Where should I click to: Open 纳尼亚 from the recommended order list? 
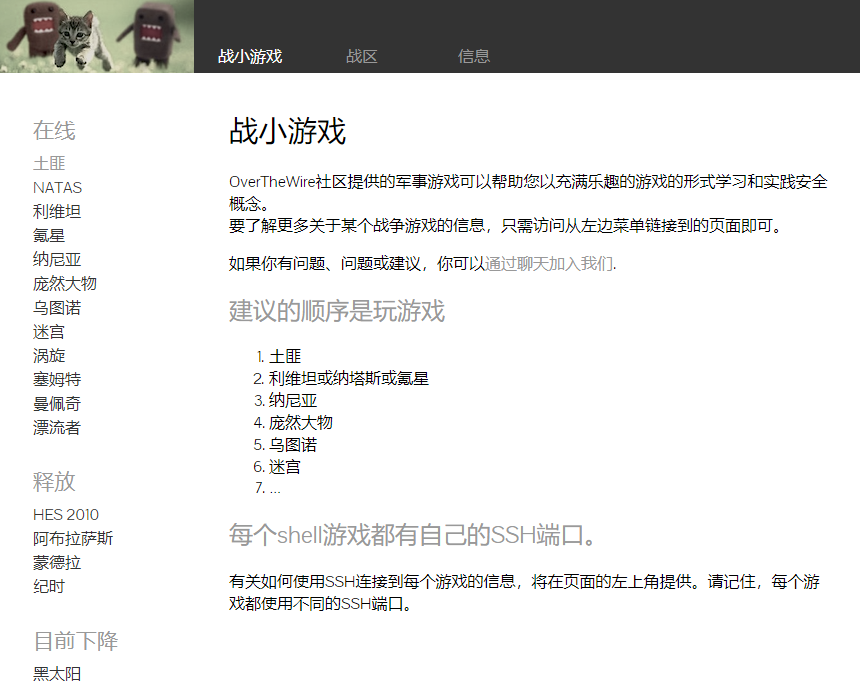(291, 399)
